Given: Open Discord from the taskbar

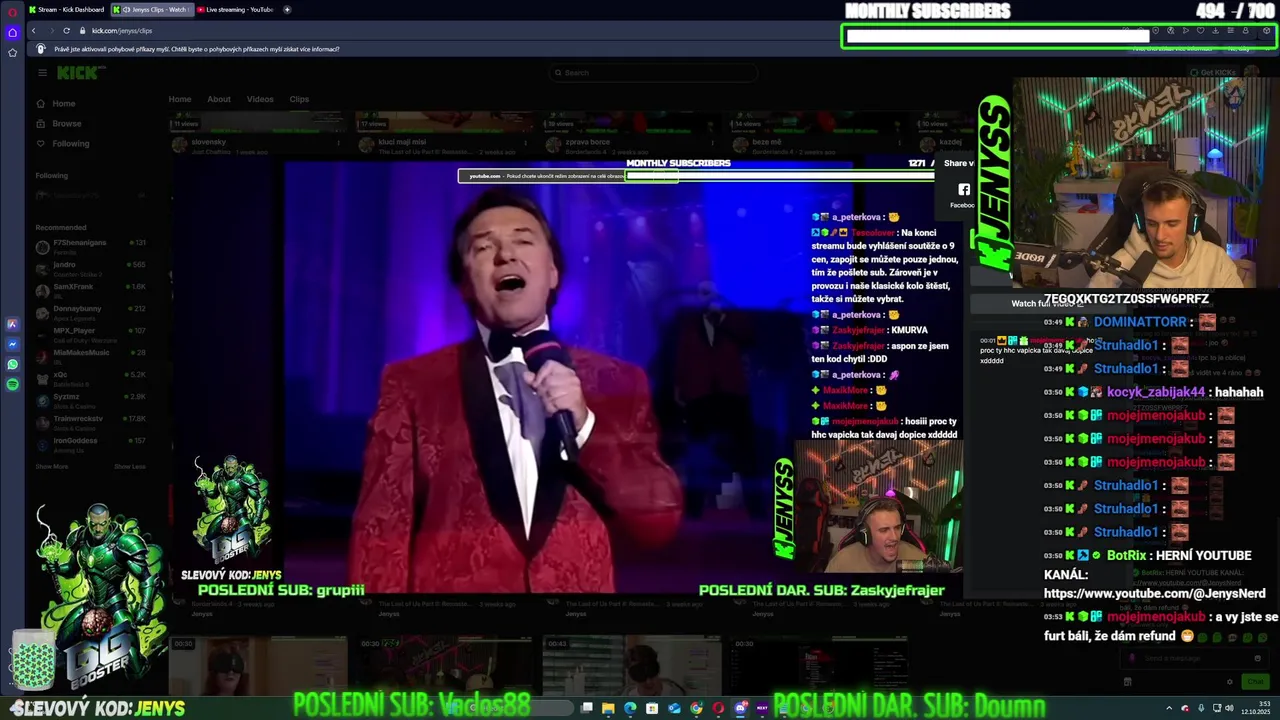Looking at the screenshot, I should coord(740,708).
